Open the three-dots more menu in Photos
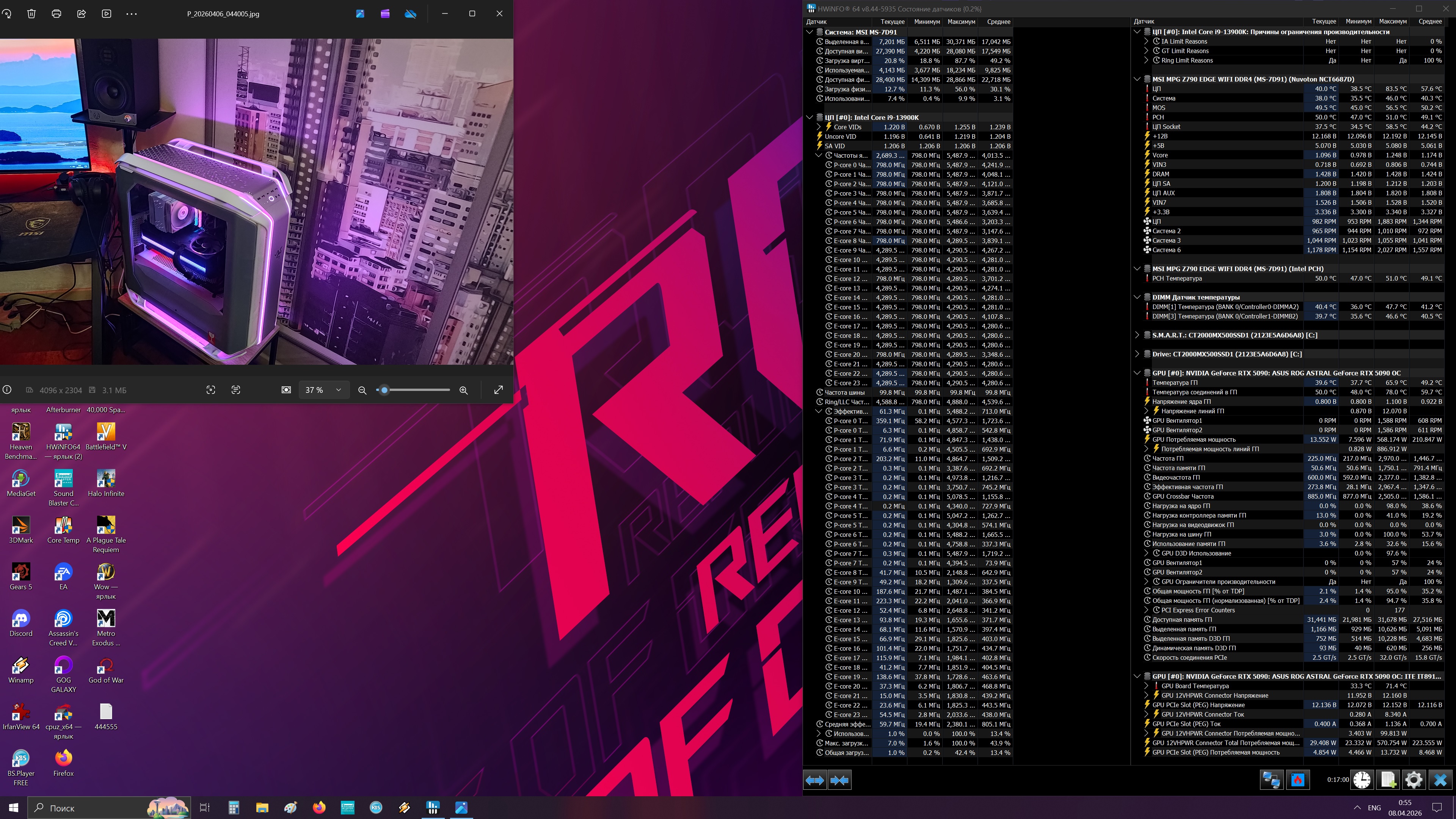 131,14
